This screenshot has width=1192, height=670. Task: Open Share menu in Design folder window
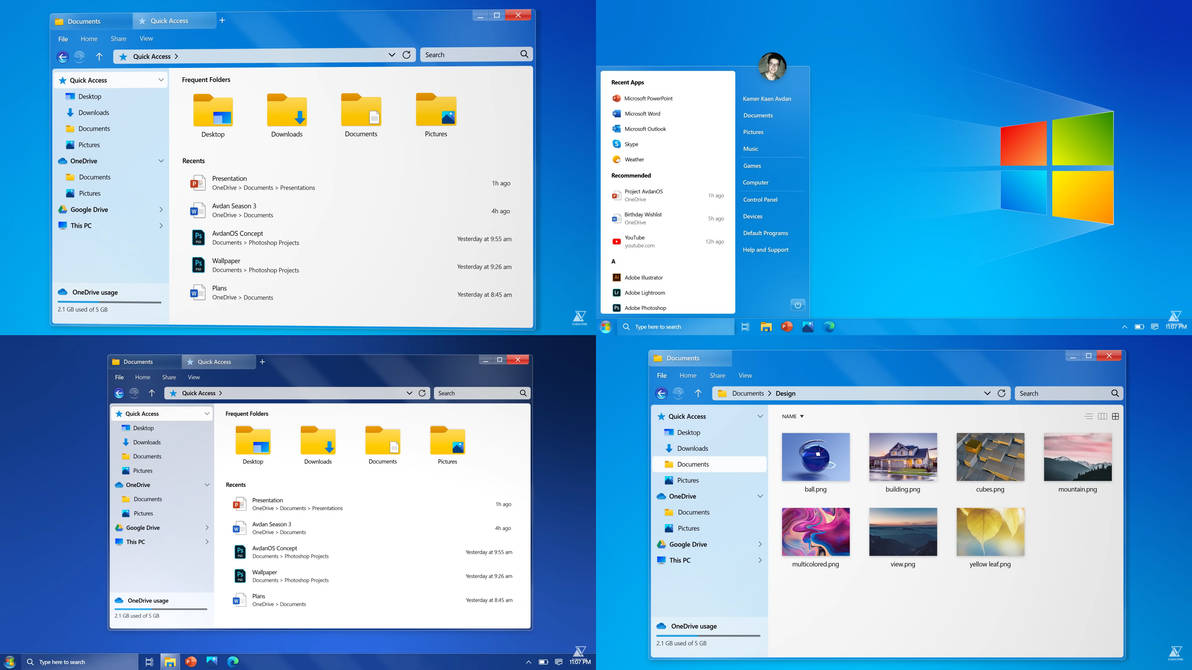(x=717, y=376)
